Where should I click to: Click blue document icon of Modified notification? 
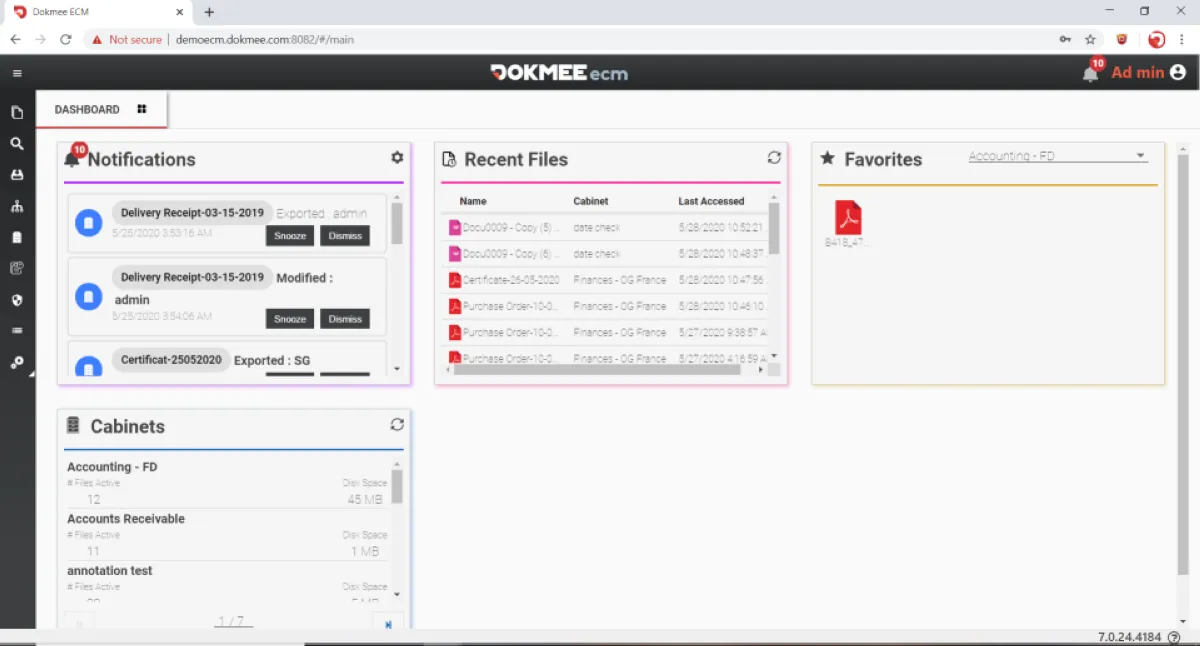click(89, 296)
